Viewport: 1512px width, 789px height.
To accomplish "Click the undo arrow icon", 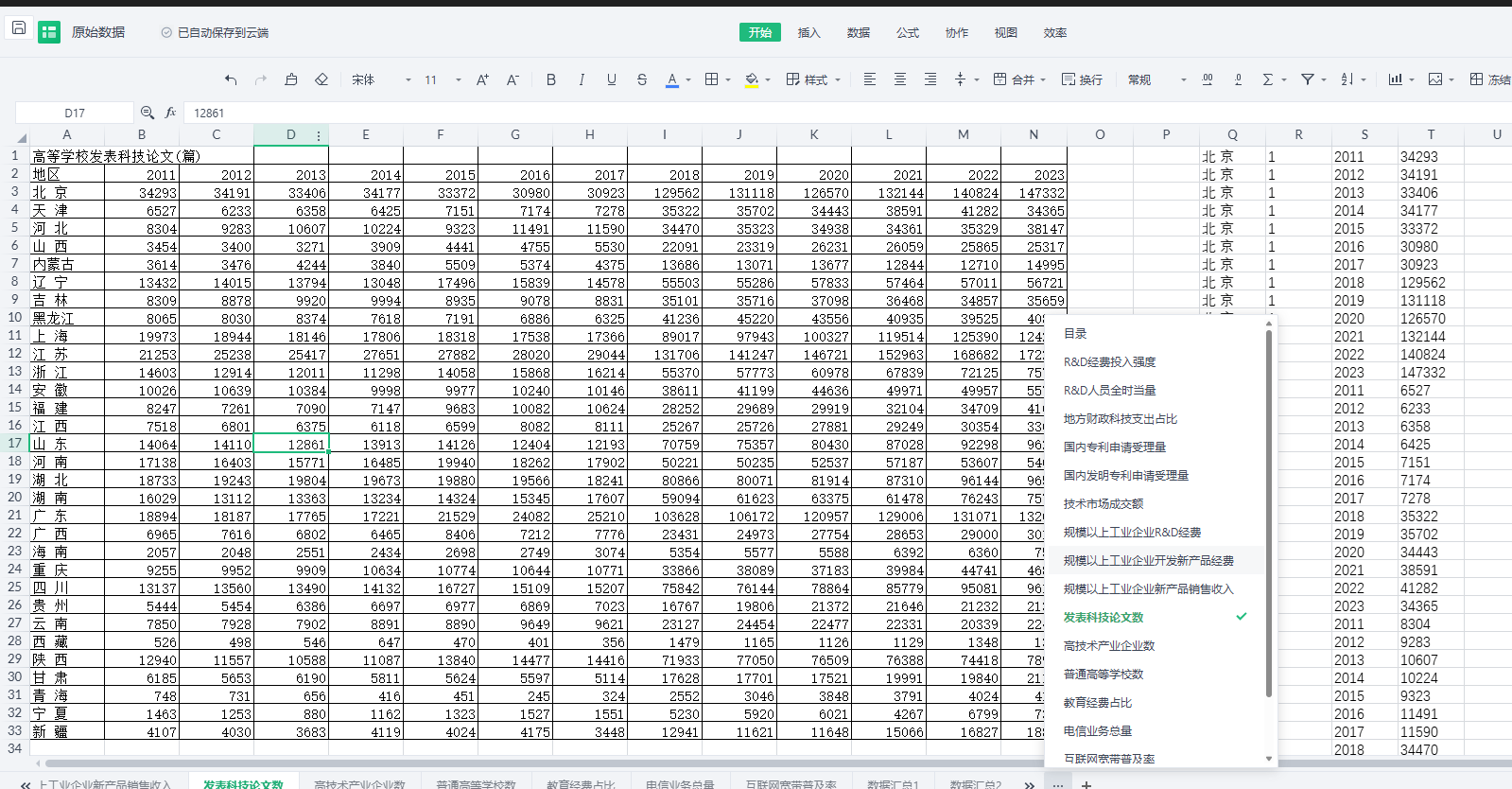I will point(231,79).
